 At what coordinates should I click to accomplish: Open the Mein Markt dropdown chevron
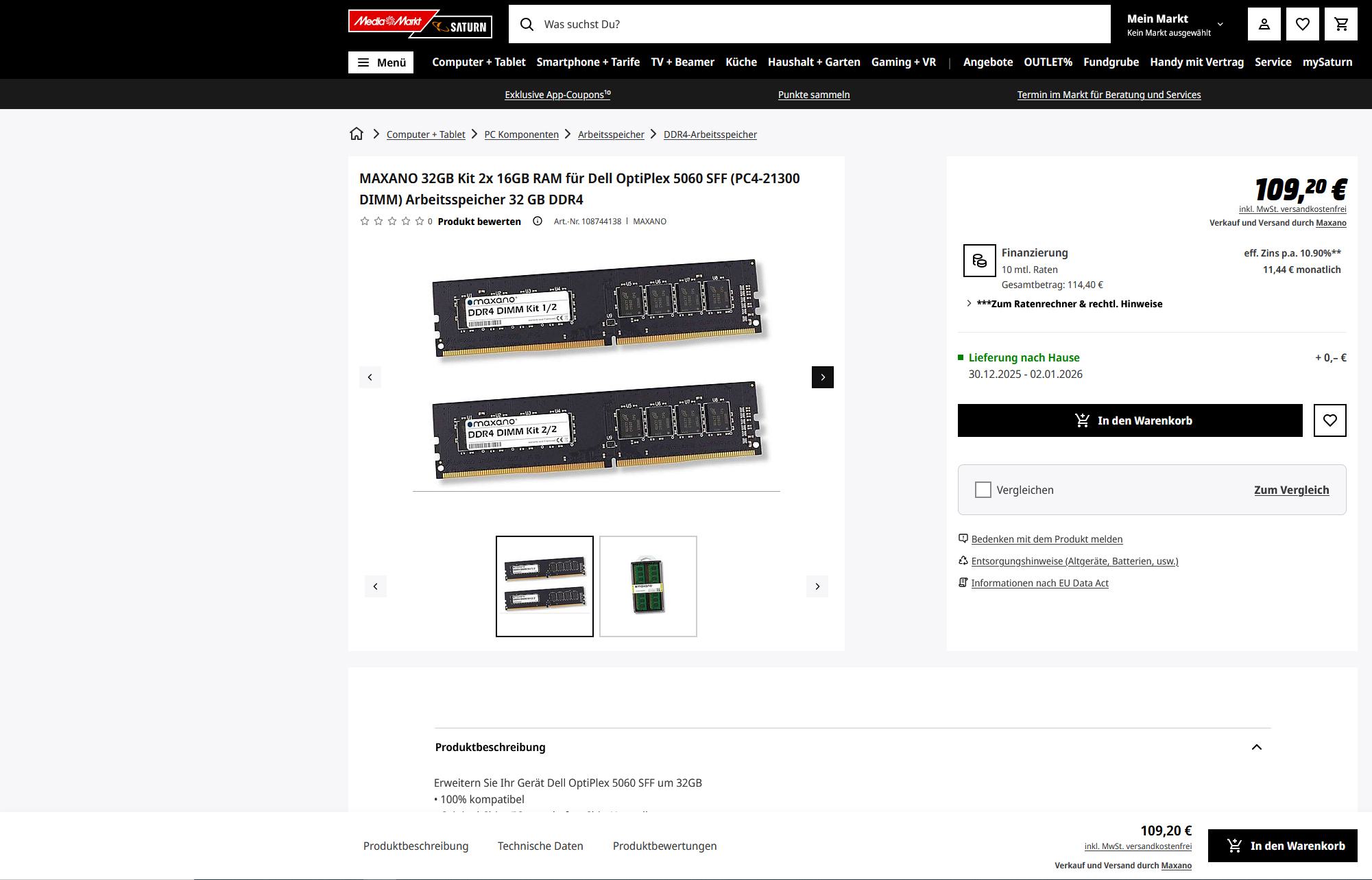coord(1219,25)
